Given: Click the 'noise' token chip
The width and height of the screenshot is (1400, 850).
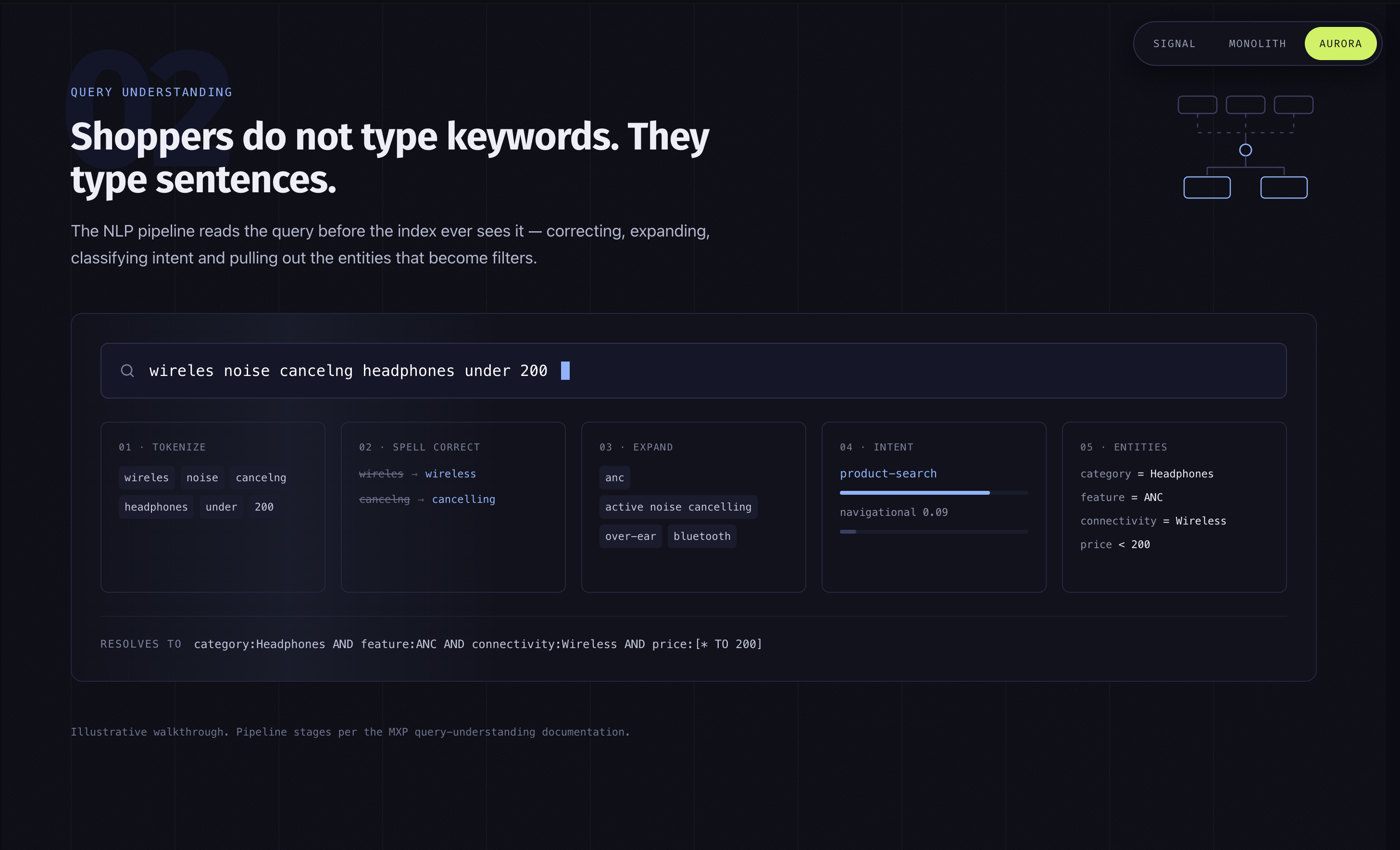Looking at the screenshot, I should pos(202,478).
